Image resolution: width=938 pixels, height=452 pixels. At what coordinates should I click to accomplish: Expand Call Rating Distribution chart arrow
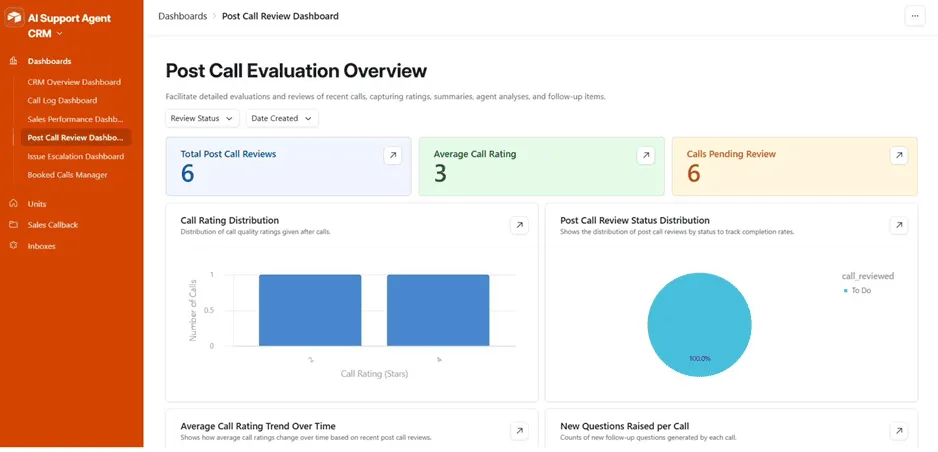click(519, 225)
